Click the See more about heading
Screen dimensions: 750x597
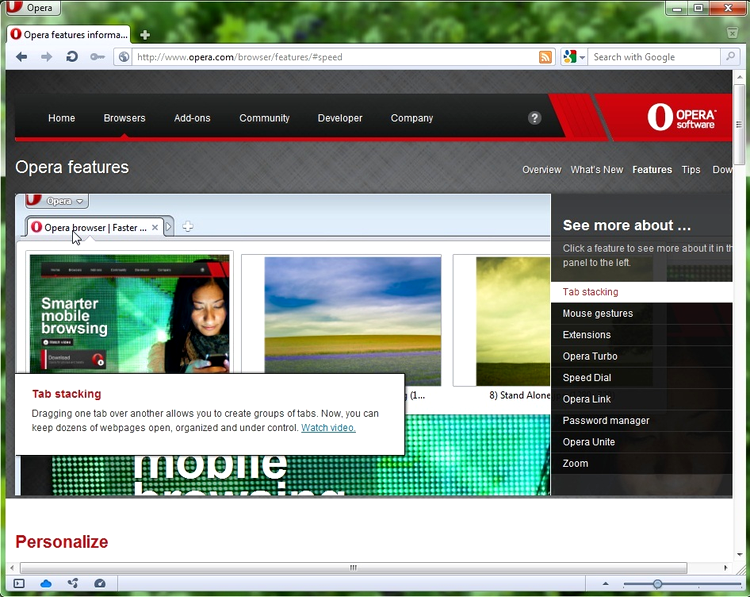click(627, 225)
